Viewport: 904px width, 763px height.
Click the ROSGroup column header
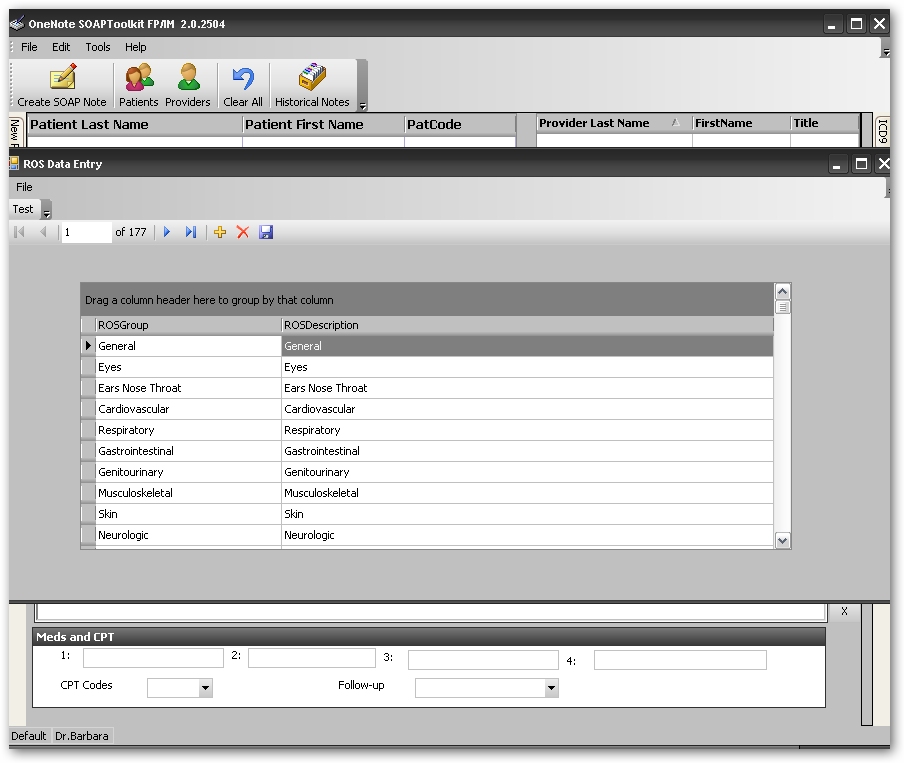[189, 325]
